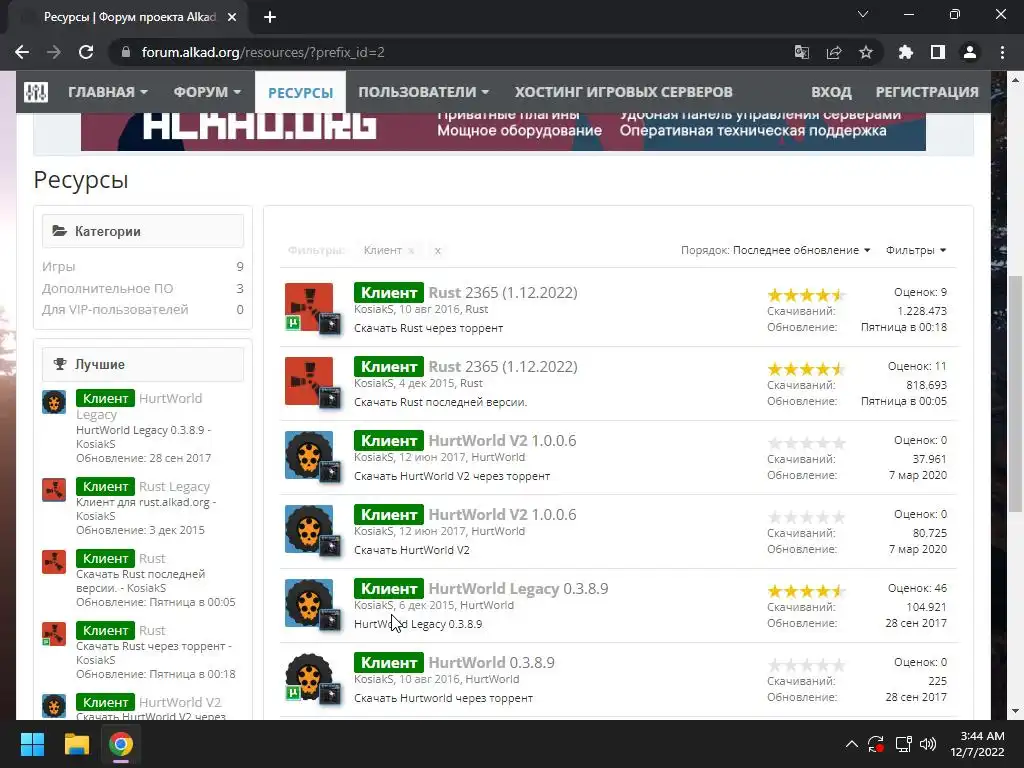Open the Chrome extensions puzzle icon
The width and height of the screenshot is (1024, 768).
[906, 52]
